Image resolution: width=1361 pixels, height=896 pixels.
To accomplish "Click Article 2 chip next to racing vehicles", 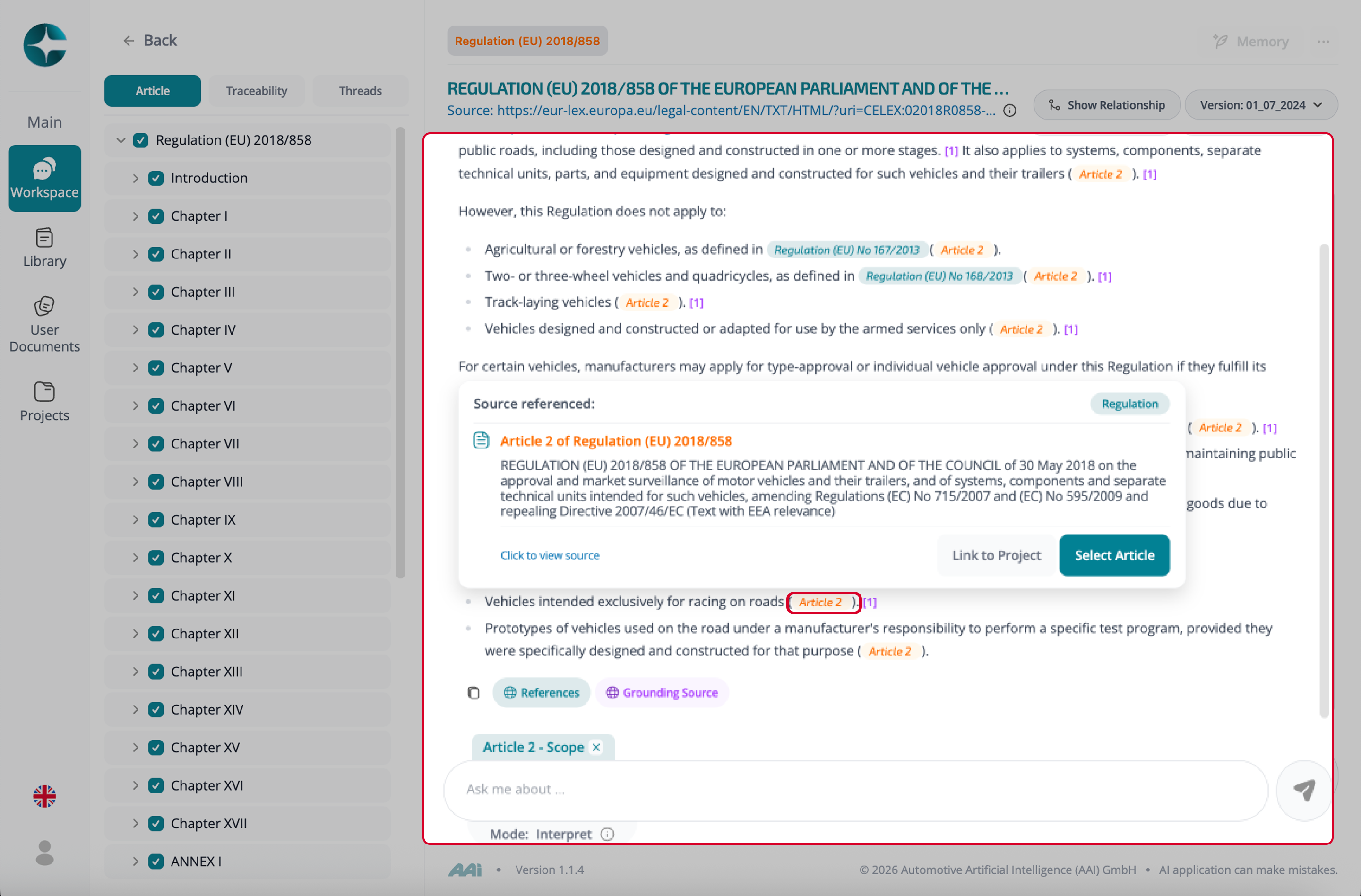I will tap(820, 602).
